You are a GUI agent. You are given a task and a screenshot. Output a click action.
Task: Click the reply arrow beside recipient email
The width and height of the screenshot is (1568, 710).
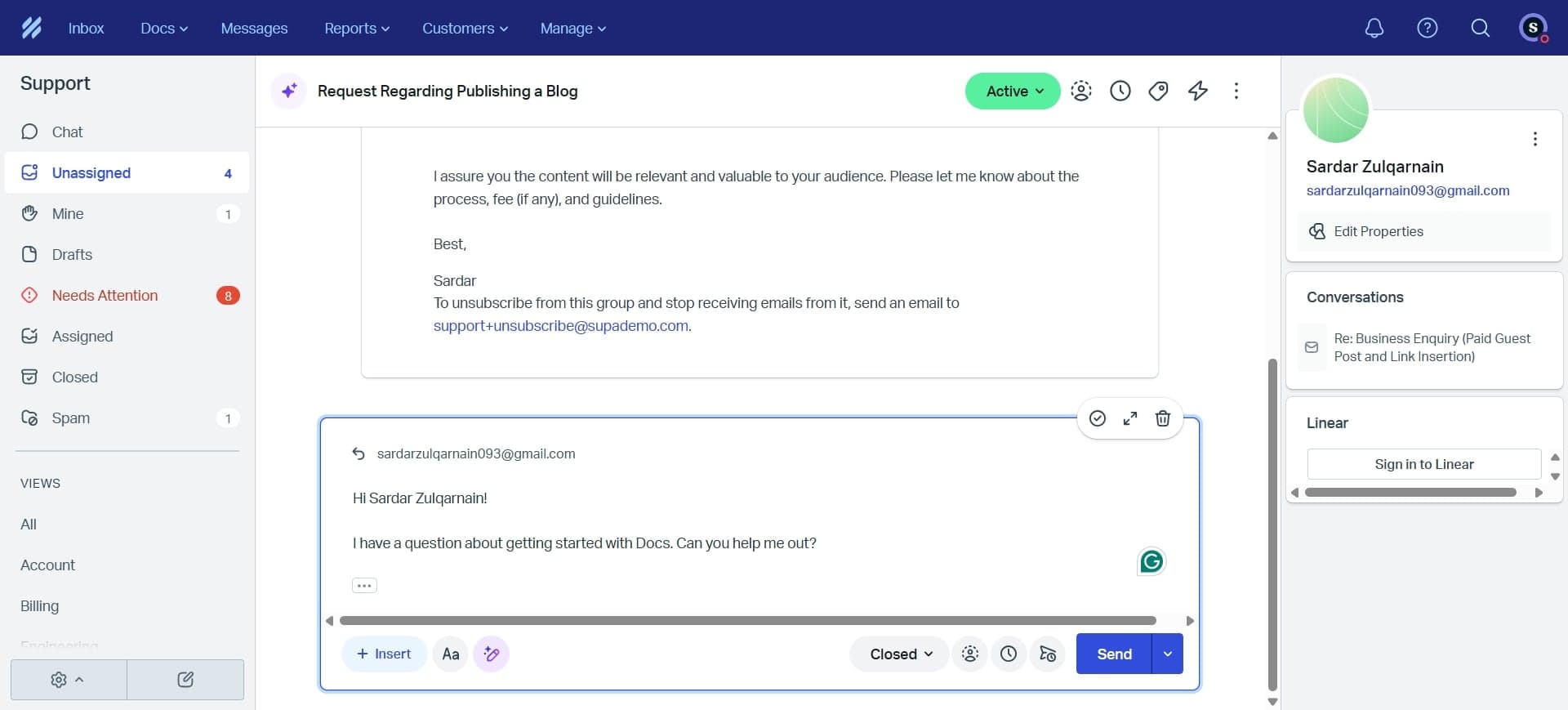[358, 453]
